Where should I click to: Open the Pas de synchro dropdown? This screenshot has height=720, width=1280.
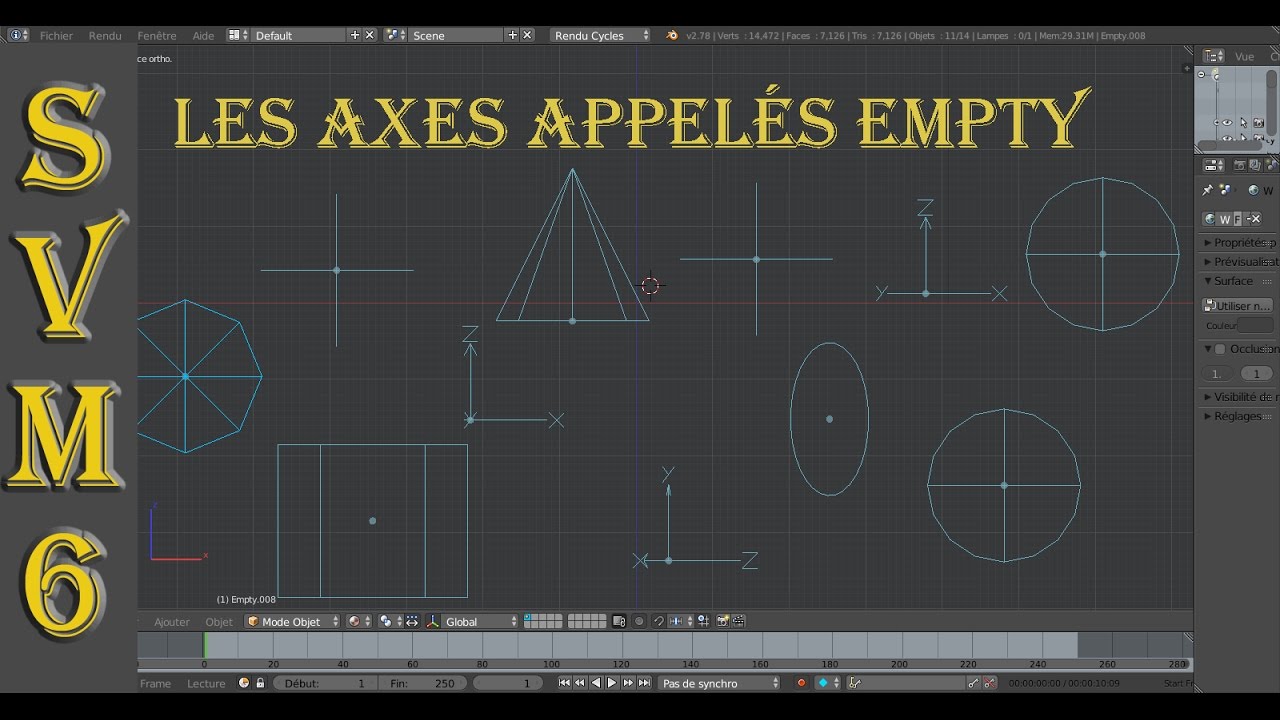tap(719, 684)
